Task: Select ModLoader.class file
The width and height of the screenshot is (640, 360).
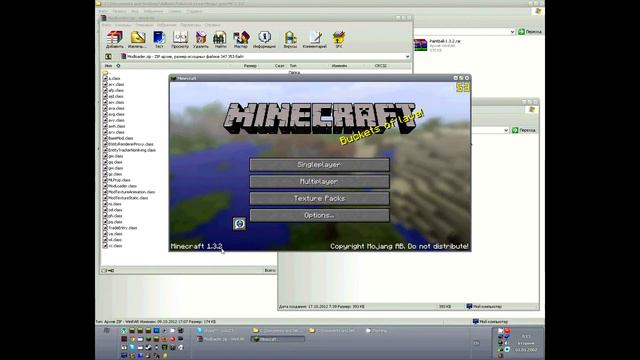Action: coord(120,186)
